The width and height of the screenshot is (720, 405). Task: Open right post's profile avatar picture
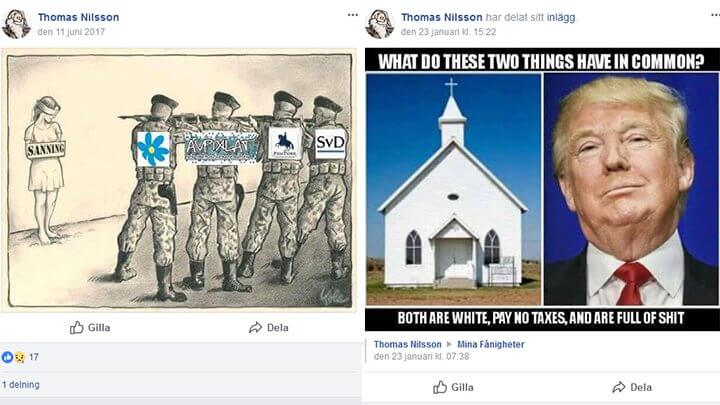tap(380, 24)
